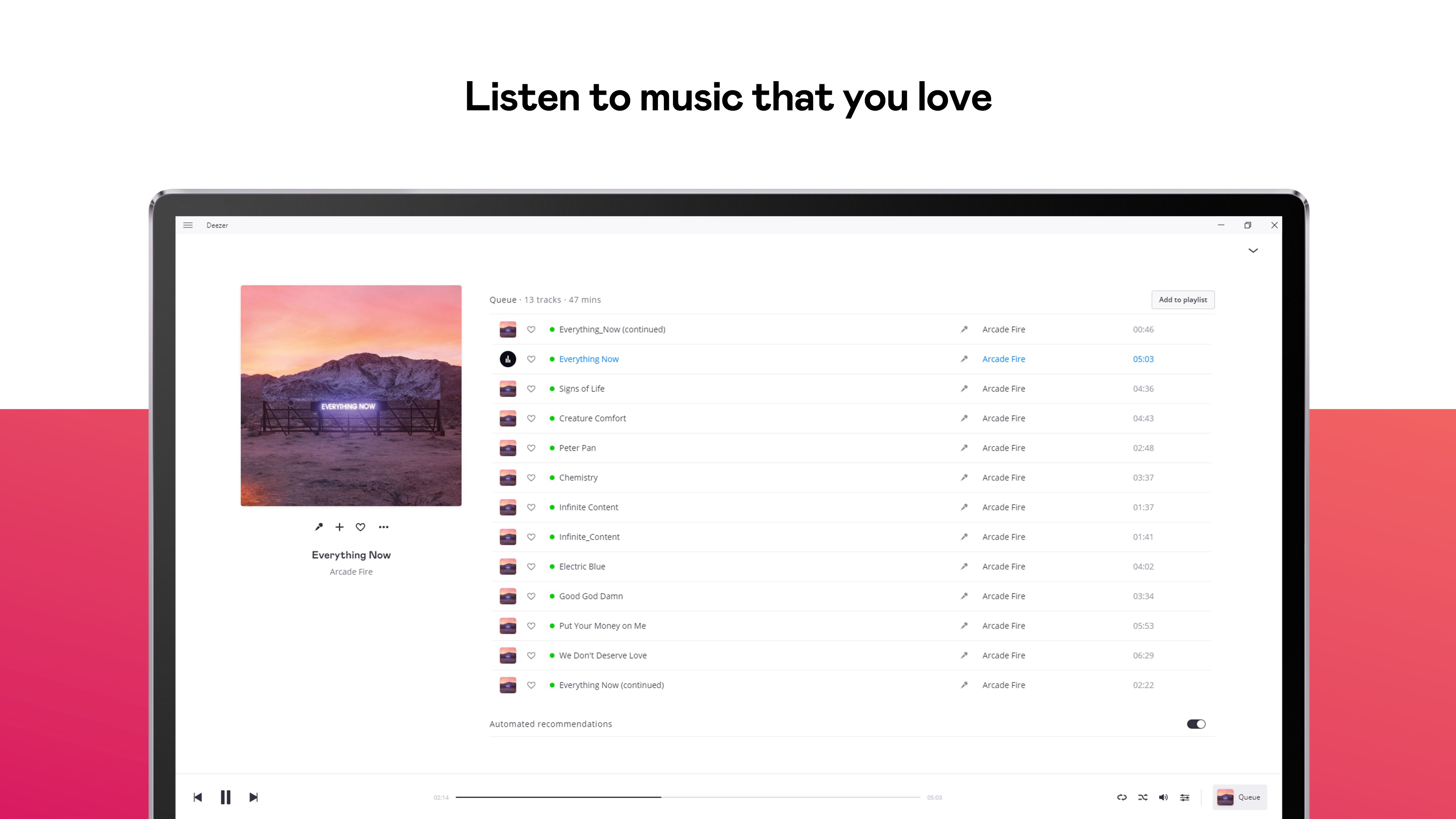Collapse the player with the top-right chevron
The width and height of the screenshot is (1456, 819).
coord(1253,250)
